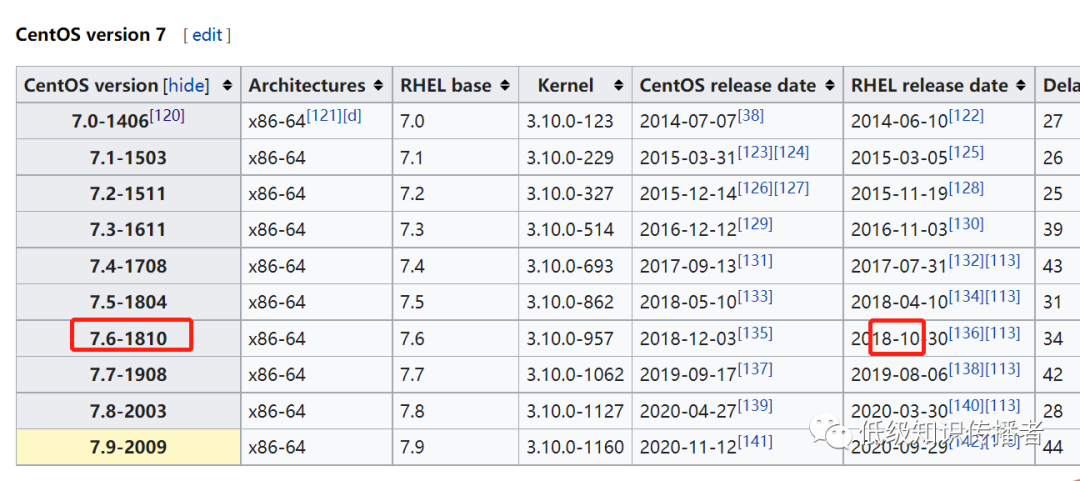Click the CentOS version 7 section heading
This screenshot has height=481, width=1080.
coord(91,34)
